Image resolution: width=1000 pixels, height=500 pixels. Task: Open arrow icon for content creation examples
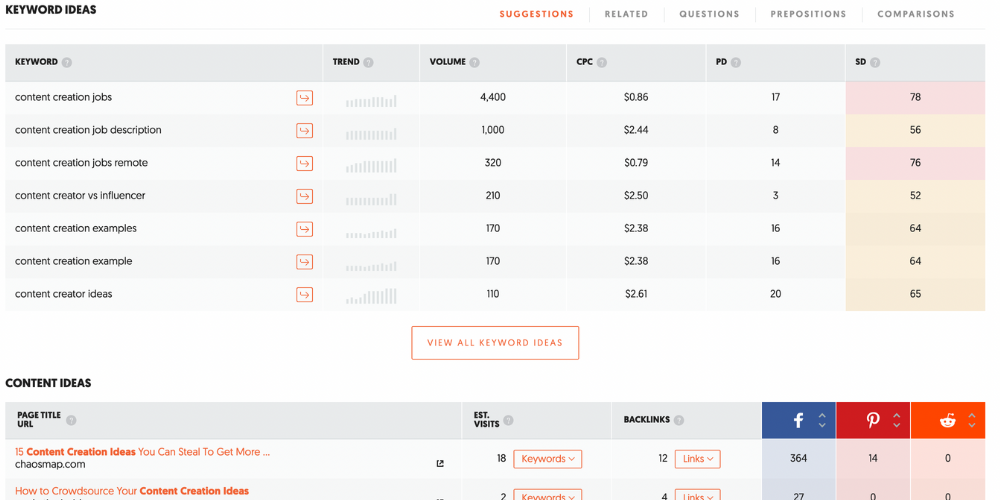305,229
